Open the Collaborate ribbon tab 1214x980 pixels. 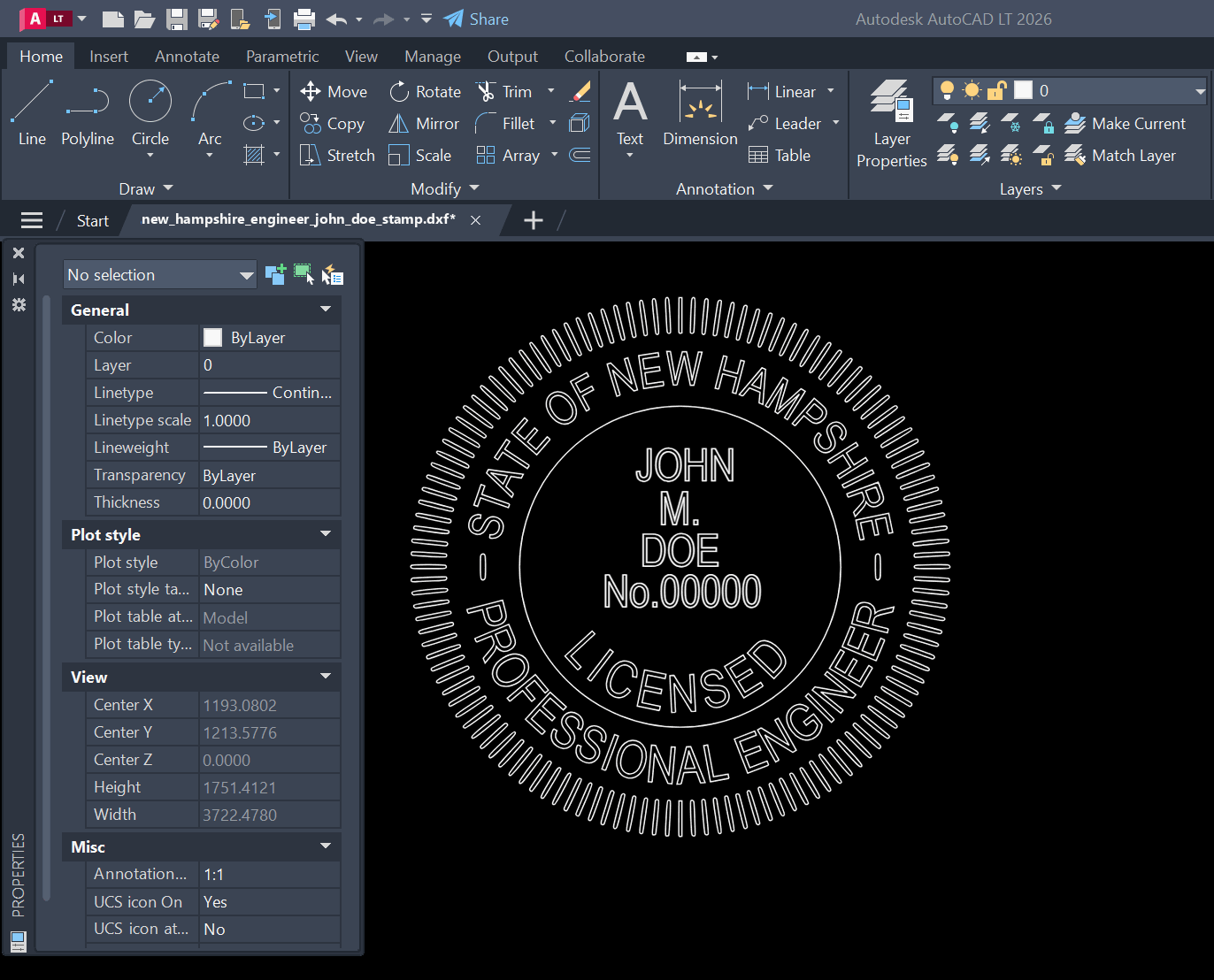point(604,56)
